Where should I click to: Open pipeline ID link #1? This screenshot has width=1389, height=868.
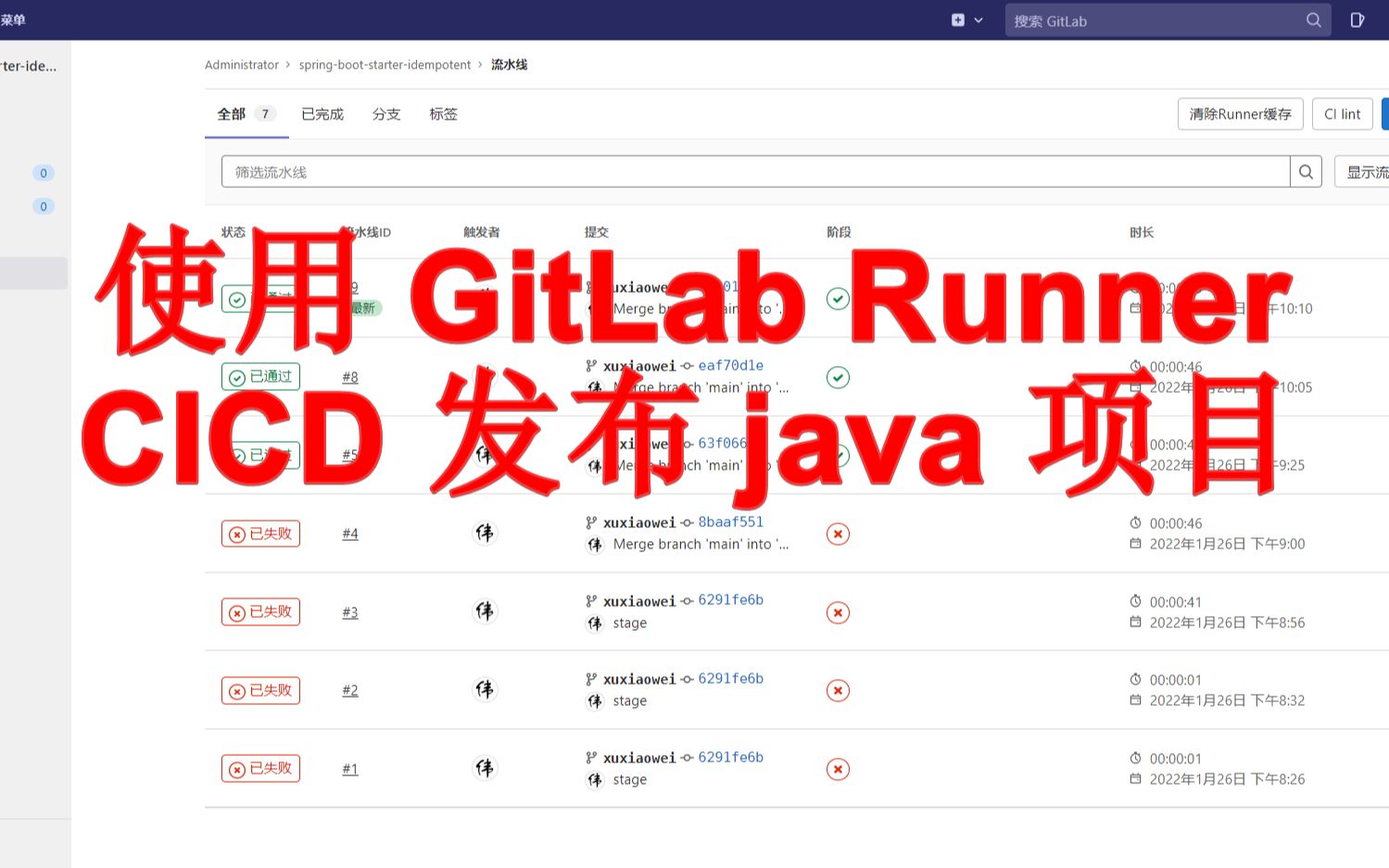(x=350, y=769)
